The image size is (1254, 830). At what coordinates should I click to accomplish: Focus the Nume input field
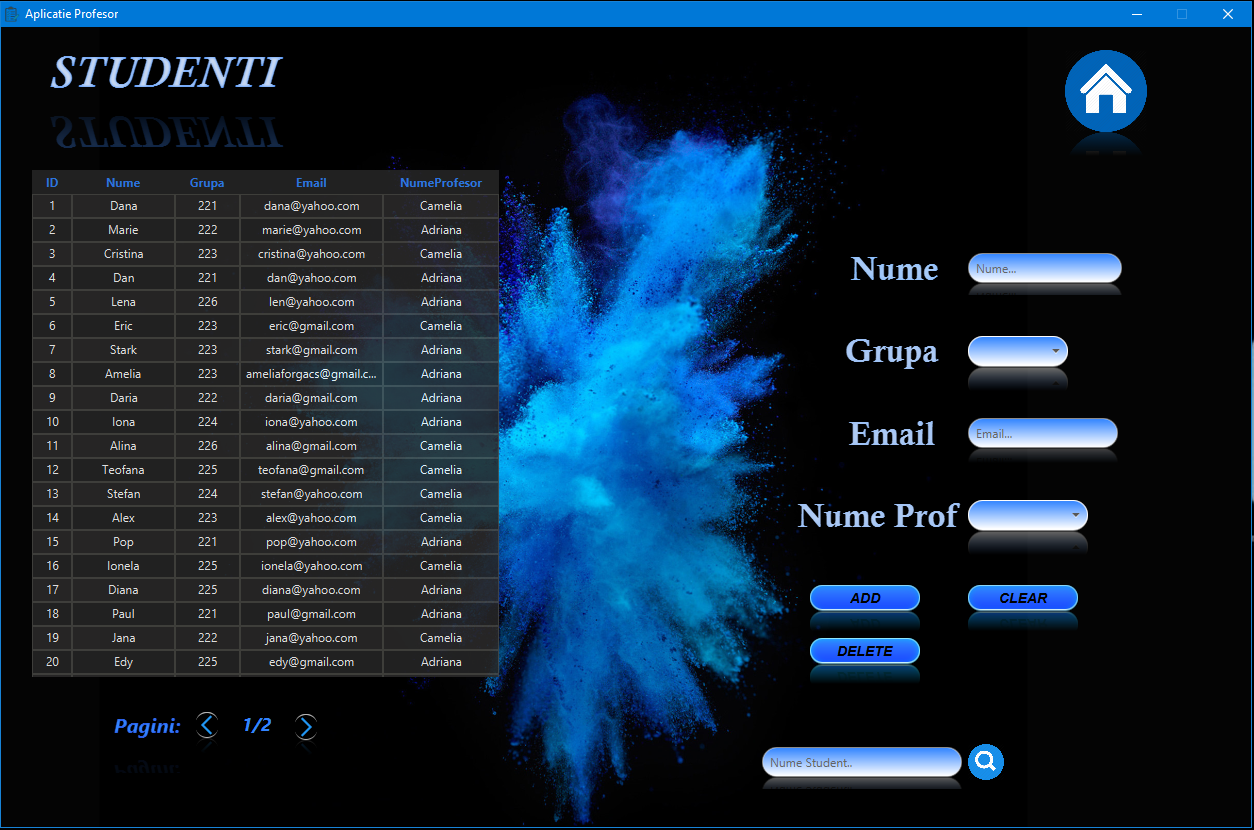pyautogui.click(x=1045, y=268)
